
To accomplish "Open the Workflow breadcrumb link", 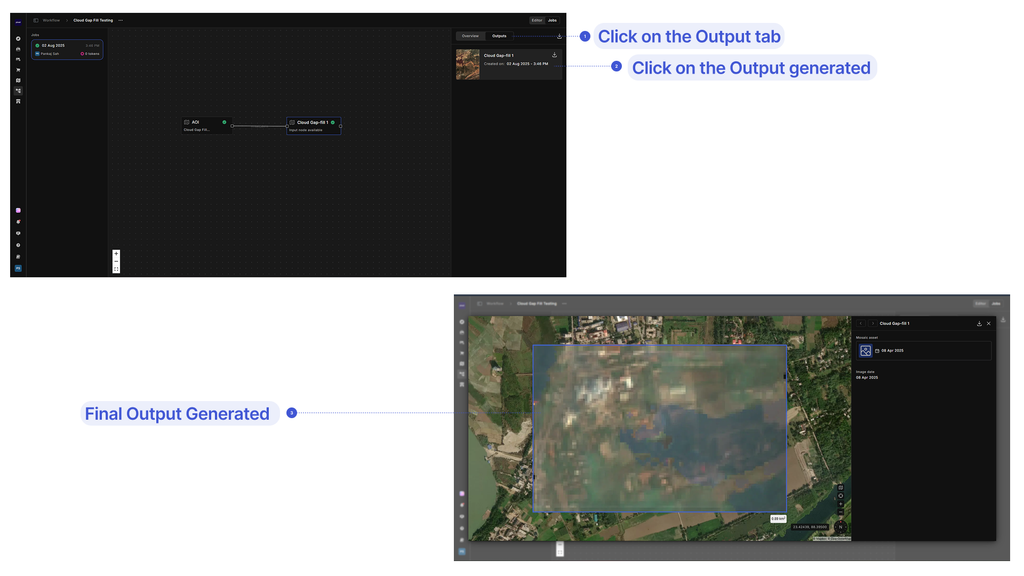I will (51, 20).
